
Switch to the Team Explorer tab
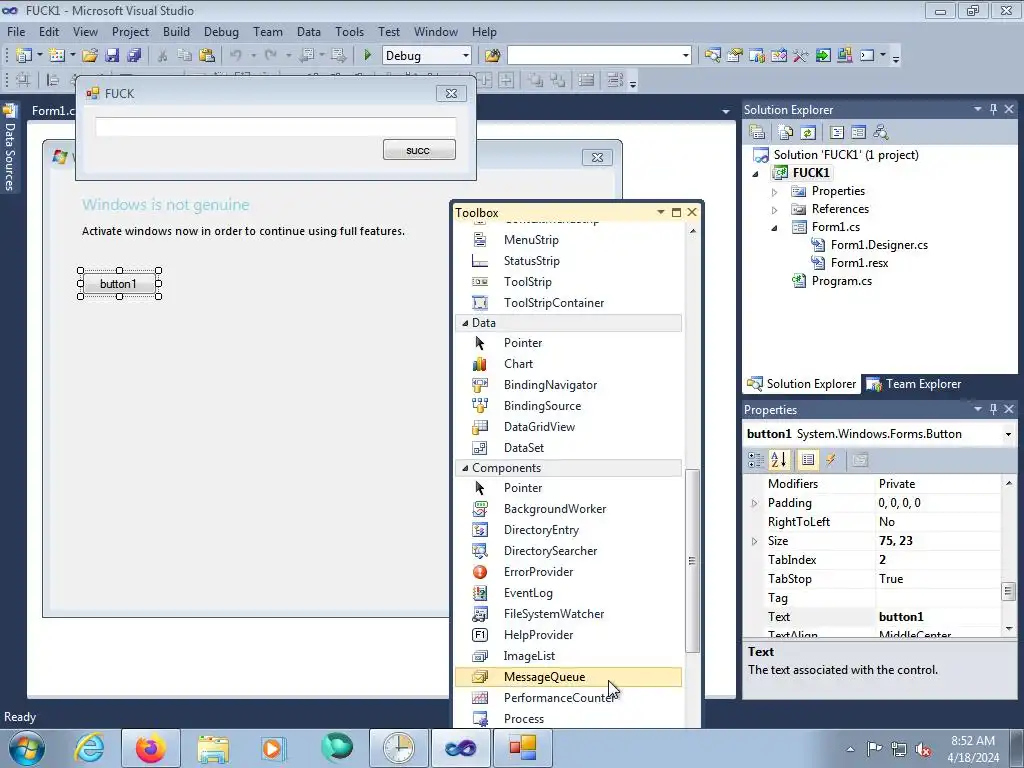914,384
